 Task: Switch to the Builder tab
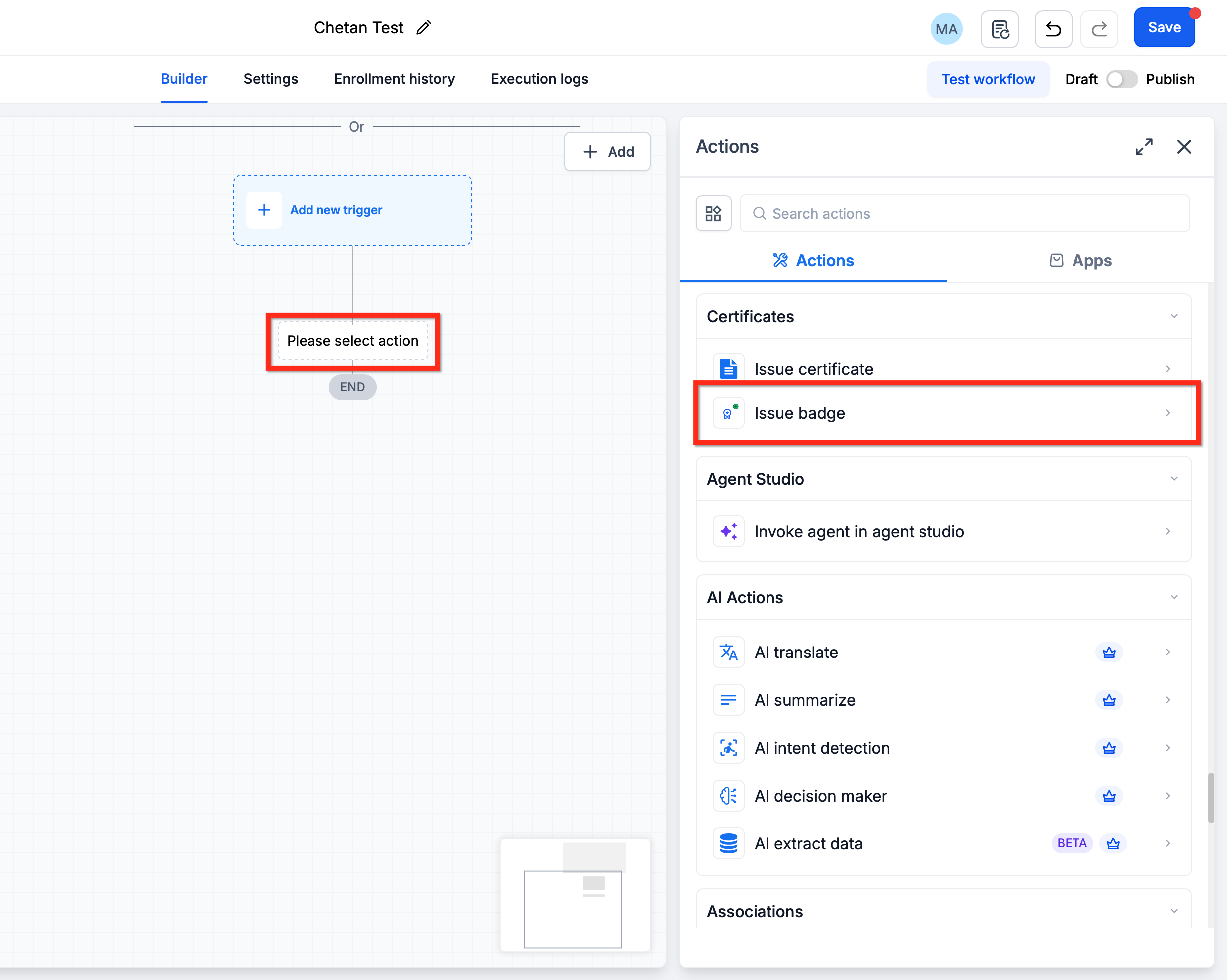tap(184, 79)
